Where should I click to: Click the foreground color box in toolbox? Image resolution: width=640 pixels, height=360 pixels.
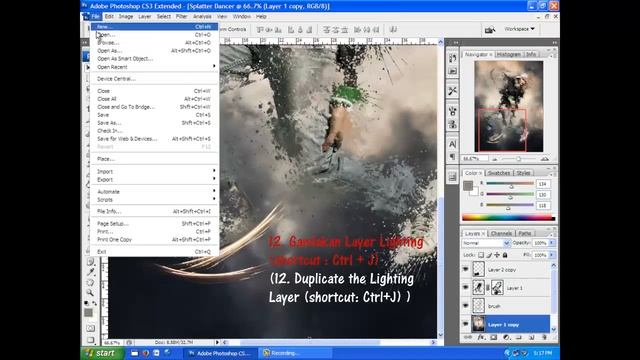coord(88,313)
